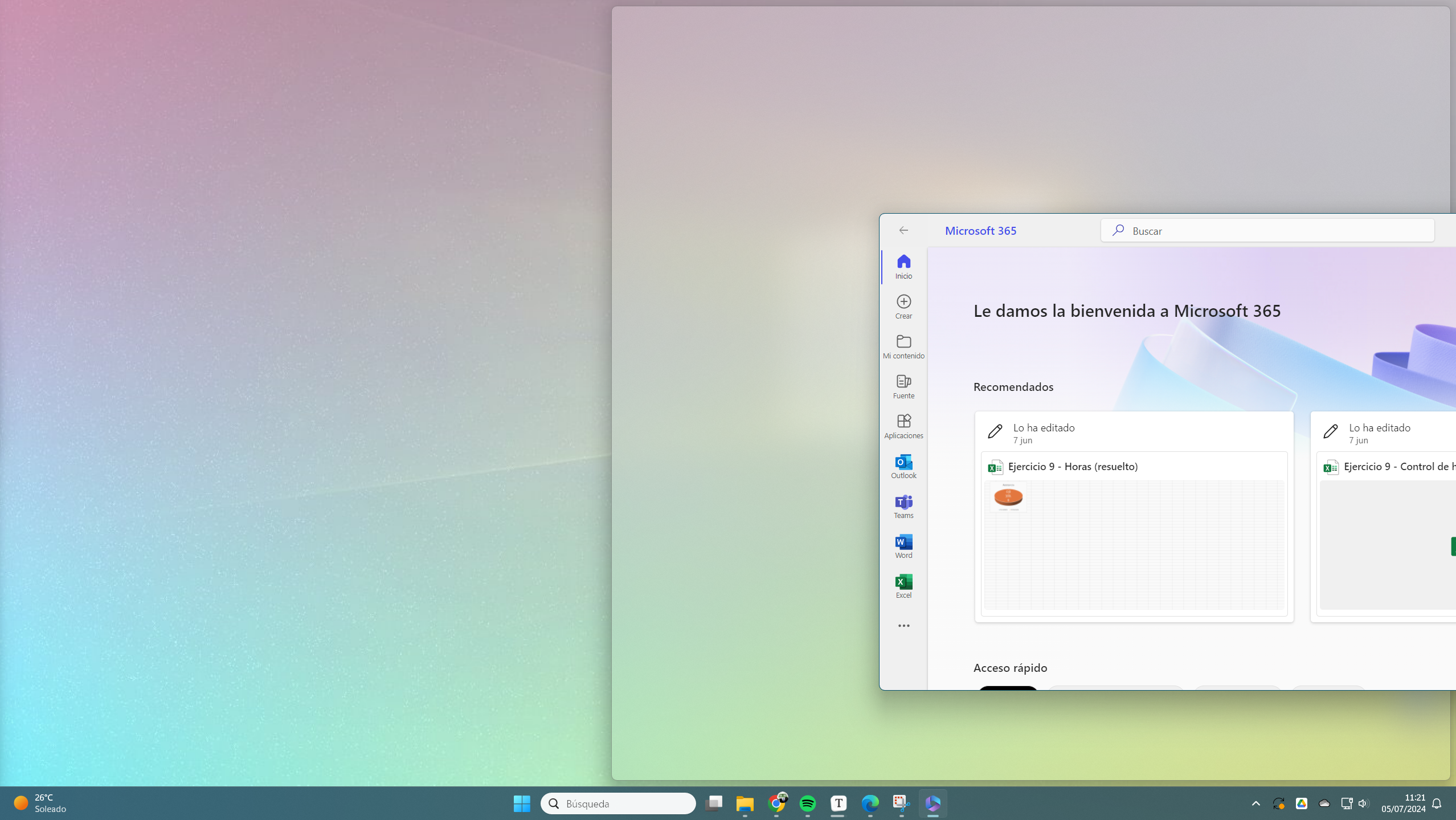This screenshot has height=820, width=1456.
Task: Open the weather widget 26°C Soleado
Action: coord(40,803)
